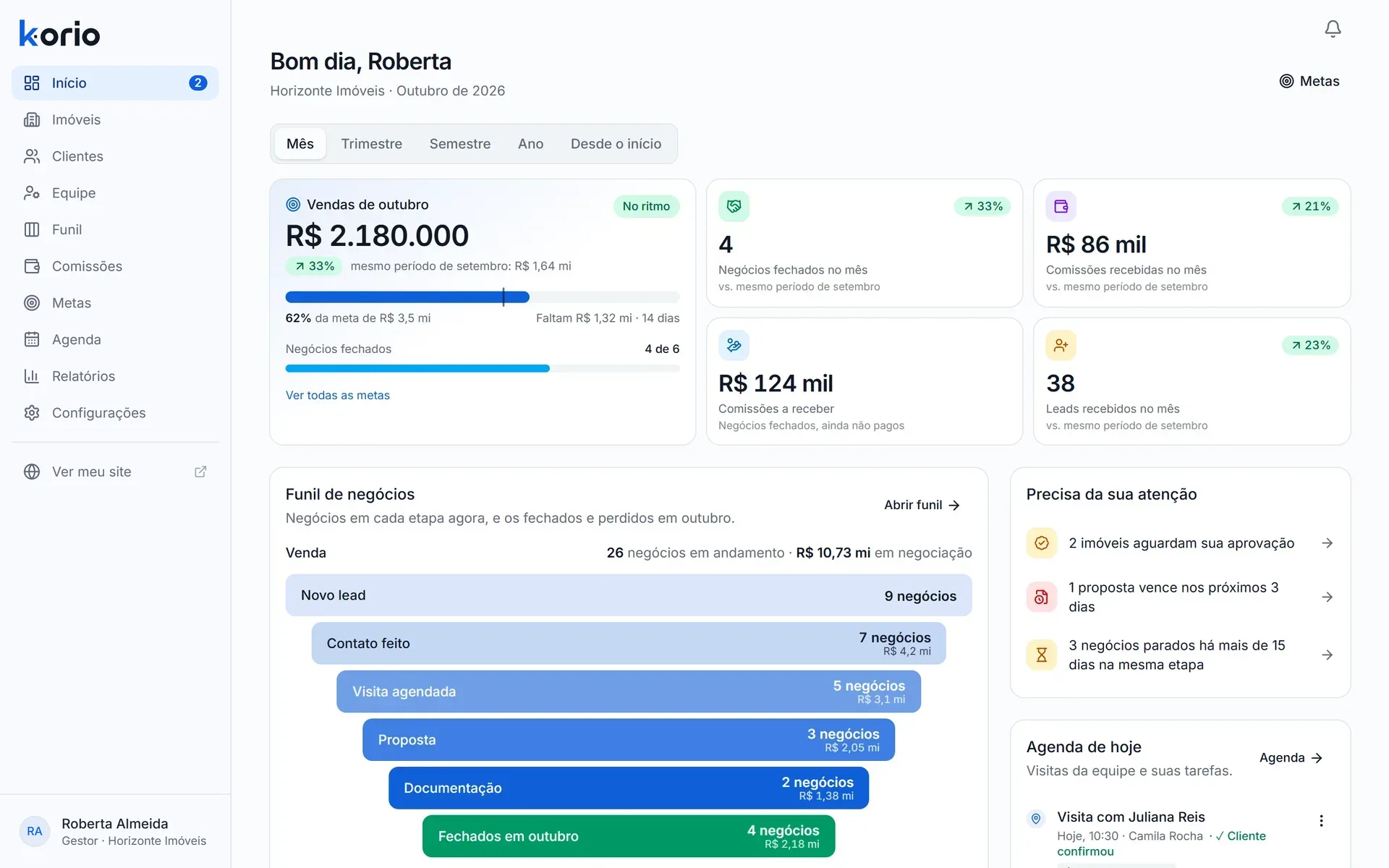1389x868 pixels.
Task: Click the add-user icon on Leads recebidos card
Action: [x=1061, y=345]
